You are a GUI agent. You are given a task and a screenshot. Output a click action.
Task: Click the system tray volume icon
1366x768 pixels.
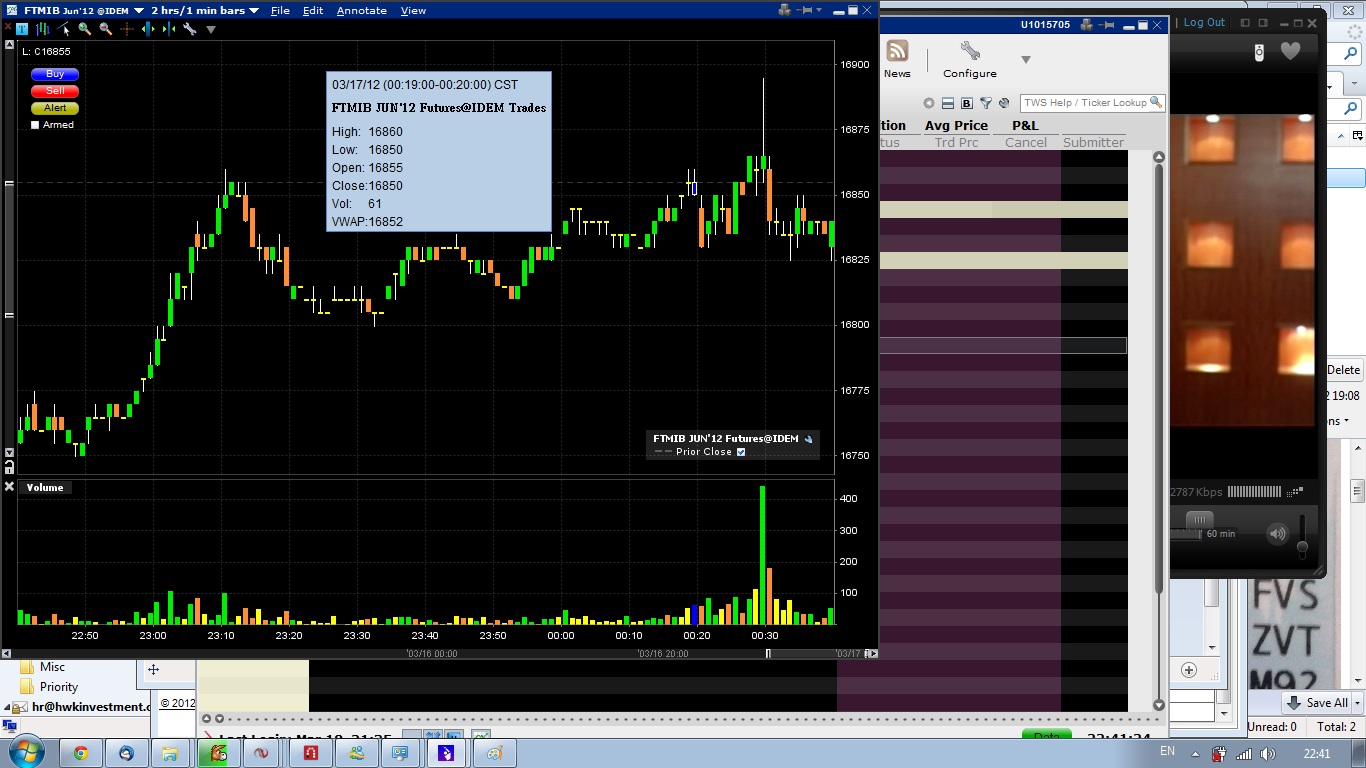tap(1269, 753)
